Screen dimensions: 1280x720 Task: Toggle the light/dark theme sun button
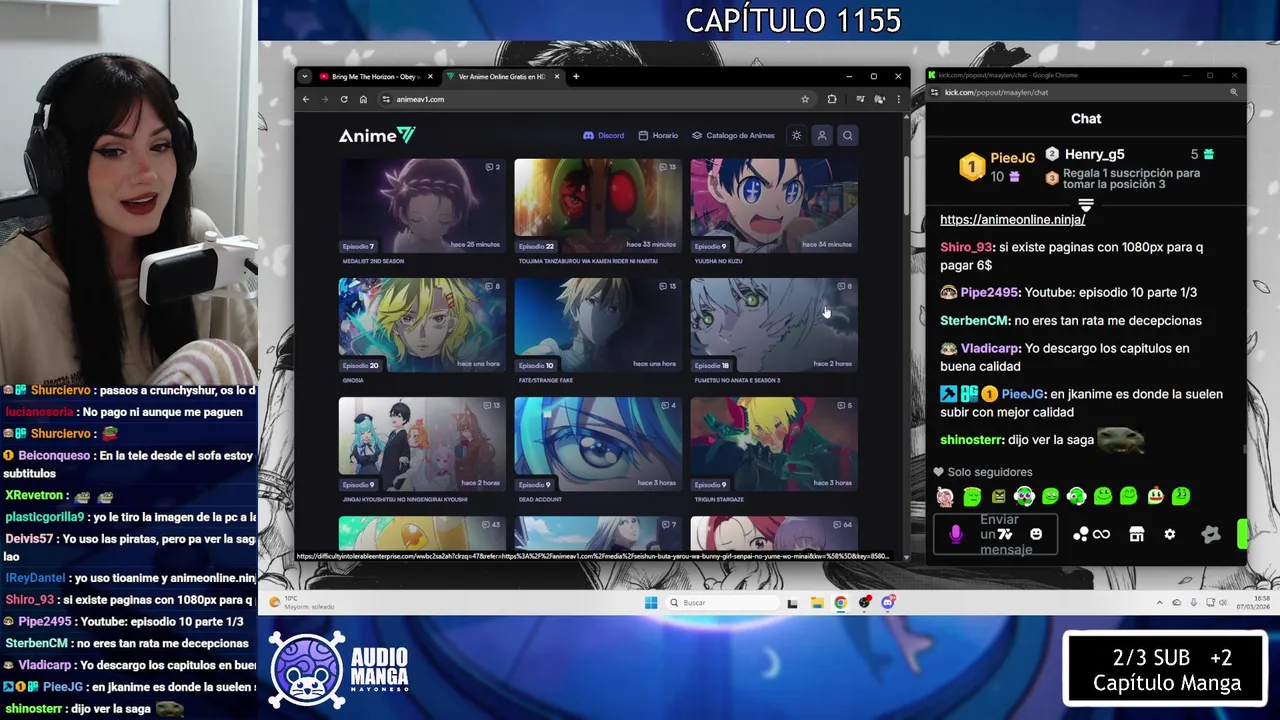(796, 136)
